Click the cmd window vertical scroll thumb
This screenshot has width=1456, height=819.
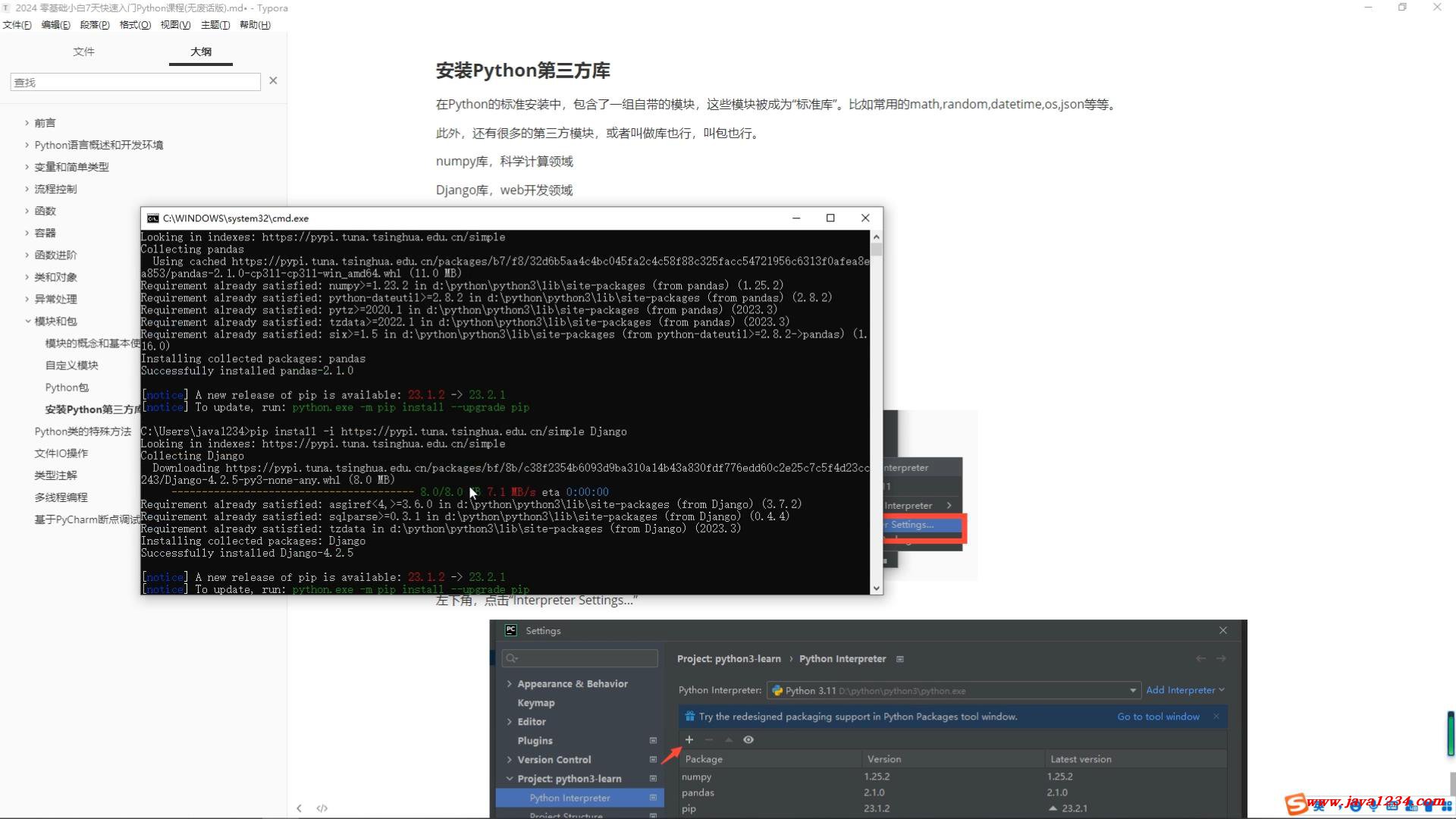pyautogui.click(x=877, y=249)
